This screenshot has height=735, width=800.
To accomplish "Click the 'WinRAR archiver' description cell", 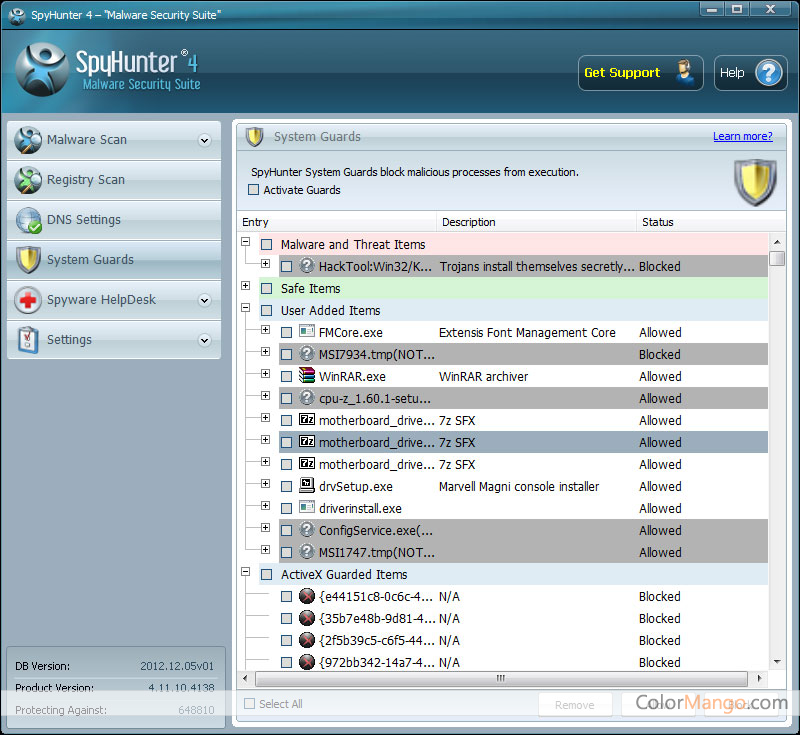I will point(483,376).
